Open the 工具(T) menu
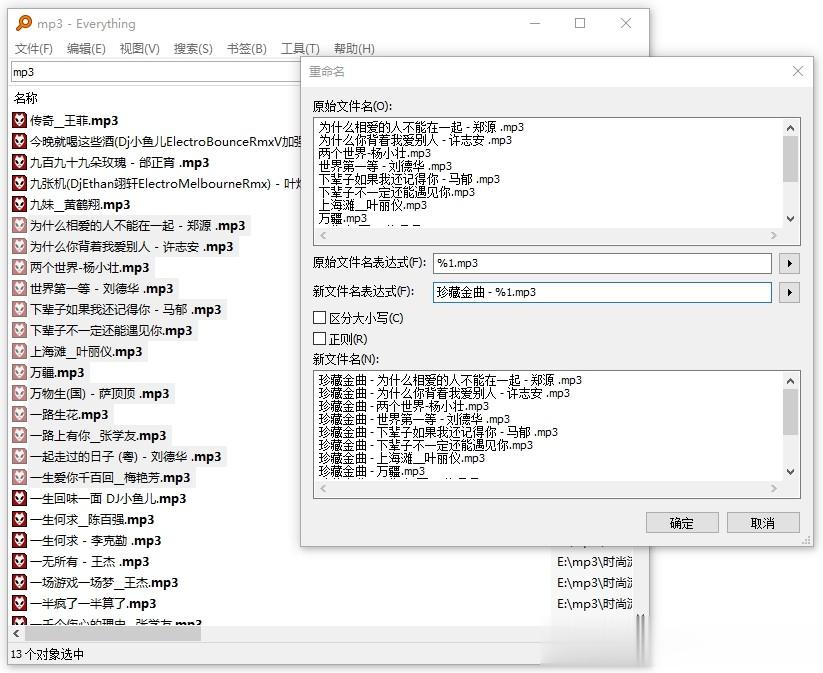 (x=300, y=49)
